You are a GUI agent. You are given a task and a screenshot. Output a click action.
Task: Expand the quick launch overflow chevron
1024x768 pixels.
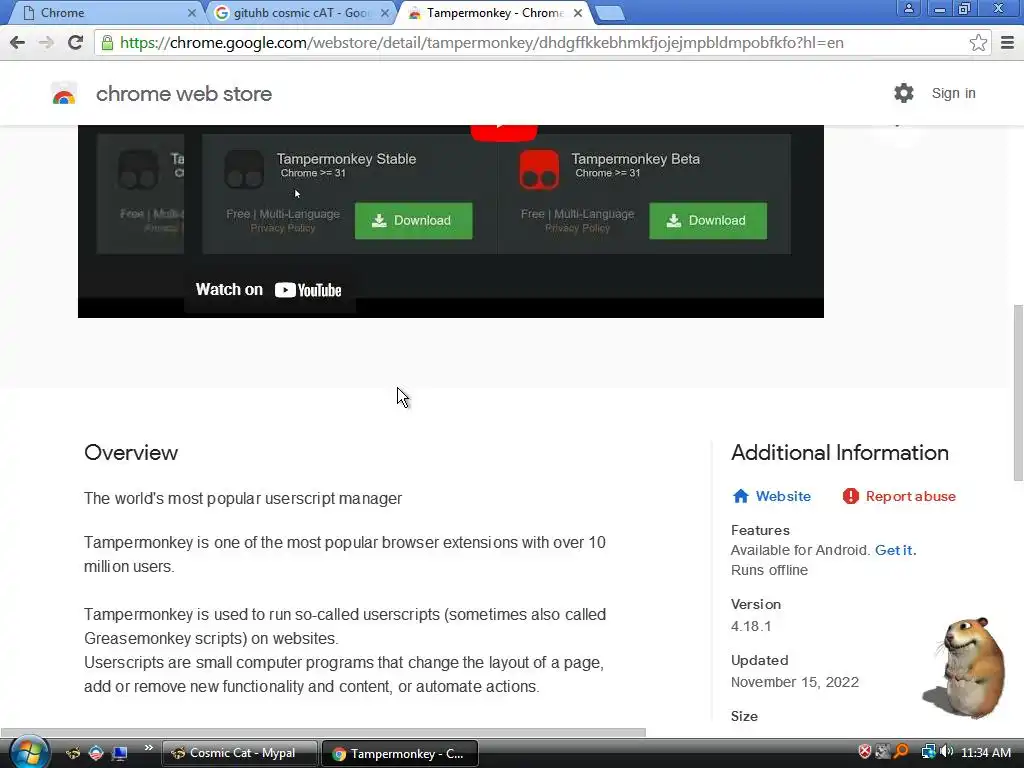click(x=148, y=748)
